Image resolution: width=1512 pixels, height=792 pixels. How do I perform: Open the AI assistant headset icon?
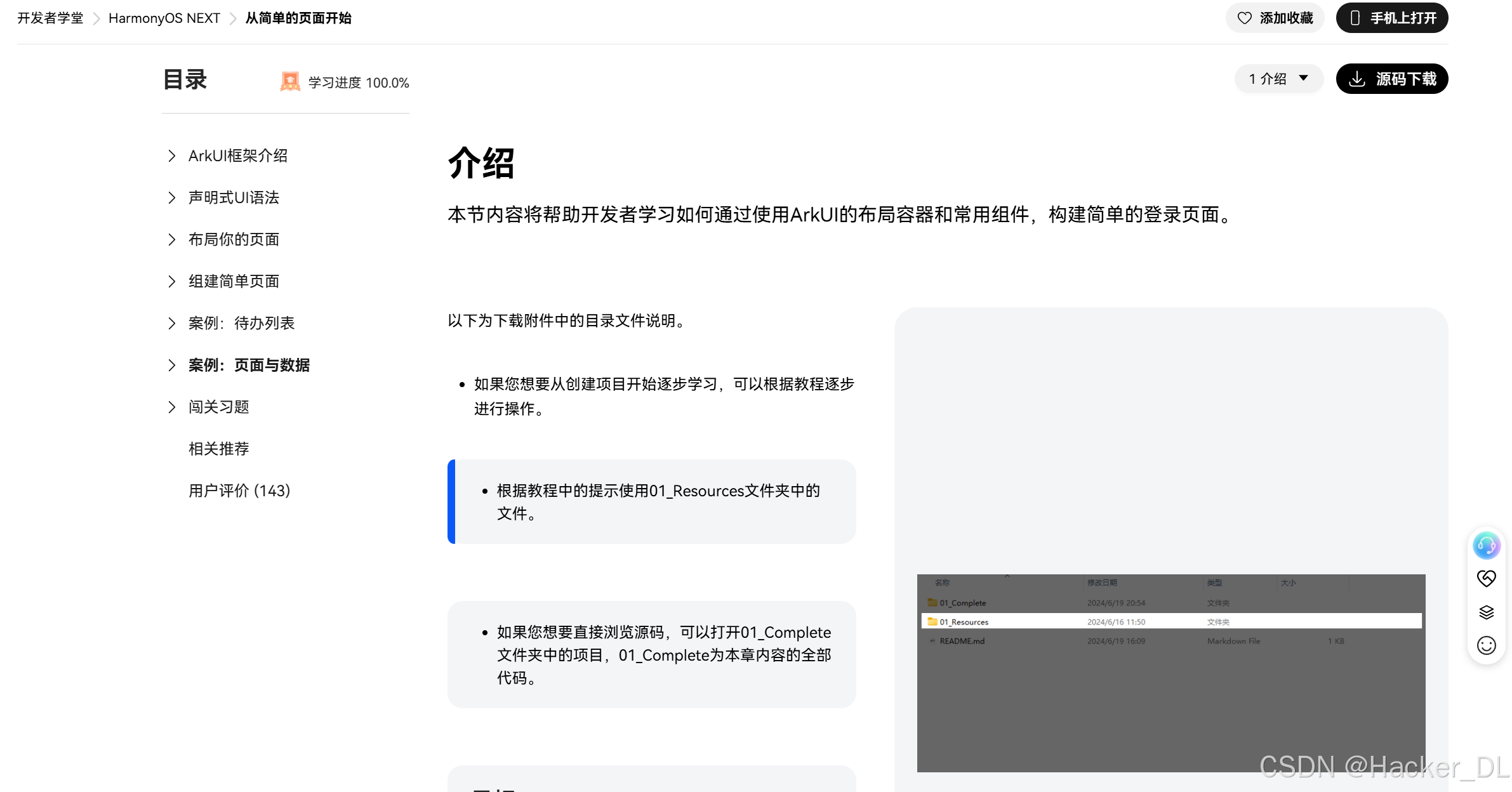pyautogui.click(x=1487, y=546)
